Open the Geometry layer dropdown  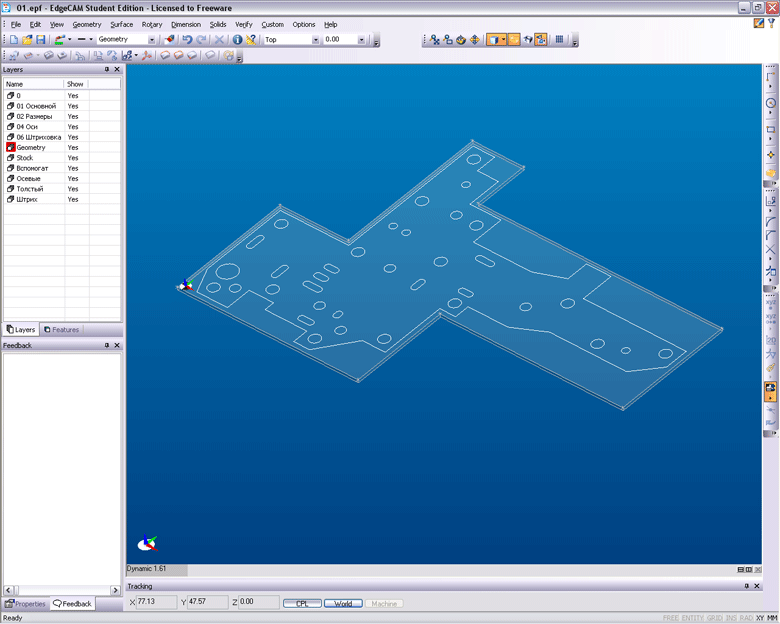click(x=152, y=40)
